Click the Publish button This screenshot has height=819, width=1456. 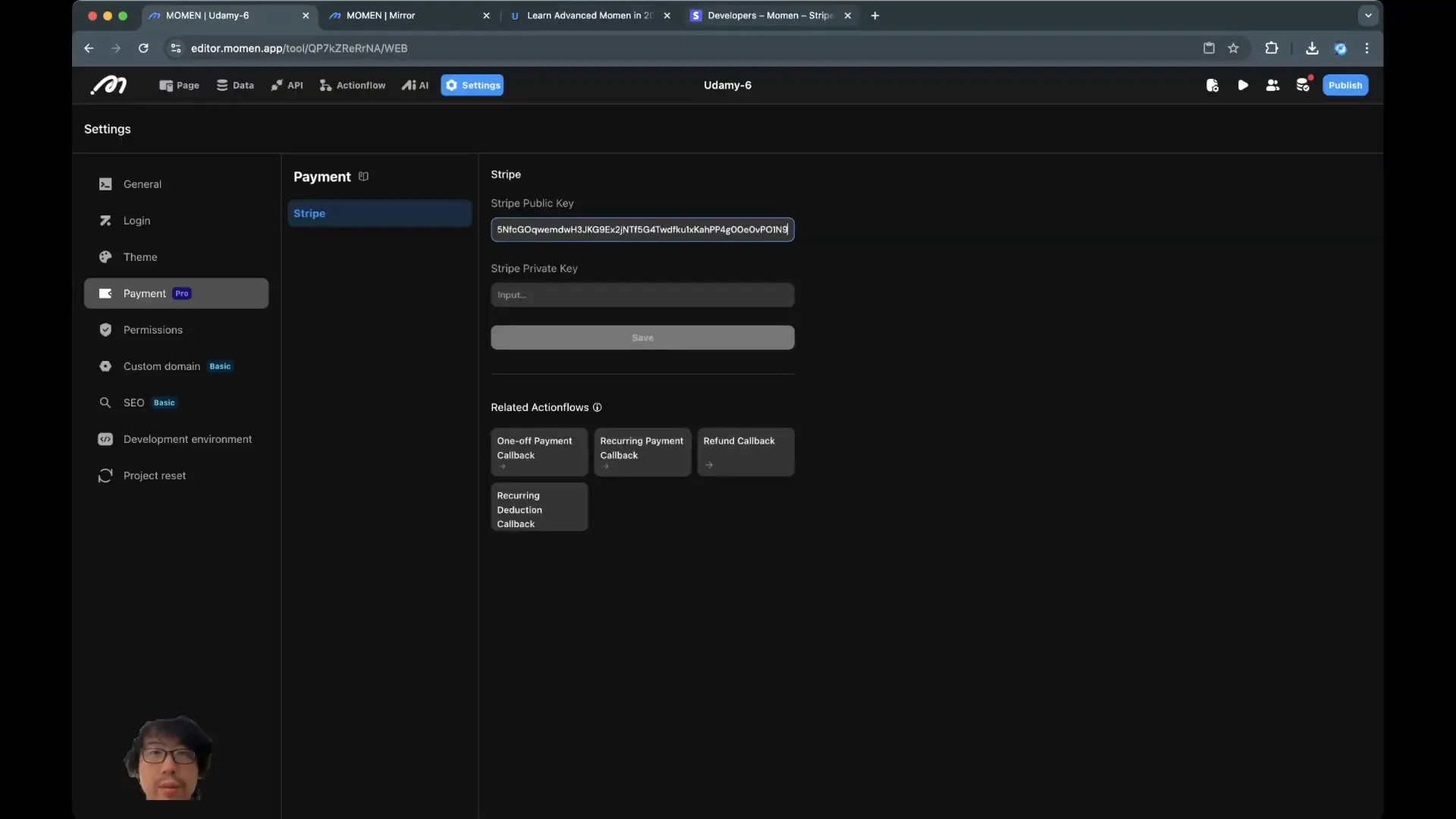point(1345,85)
